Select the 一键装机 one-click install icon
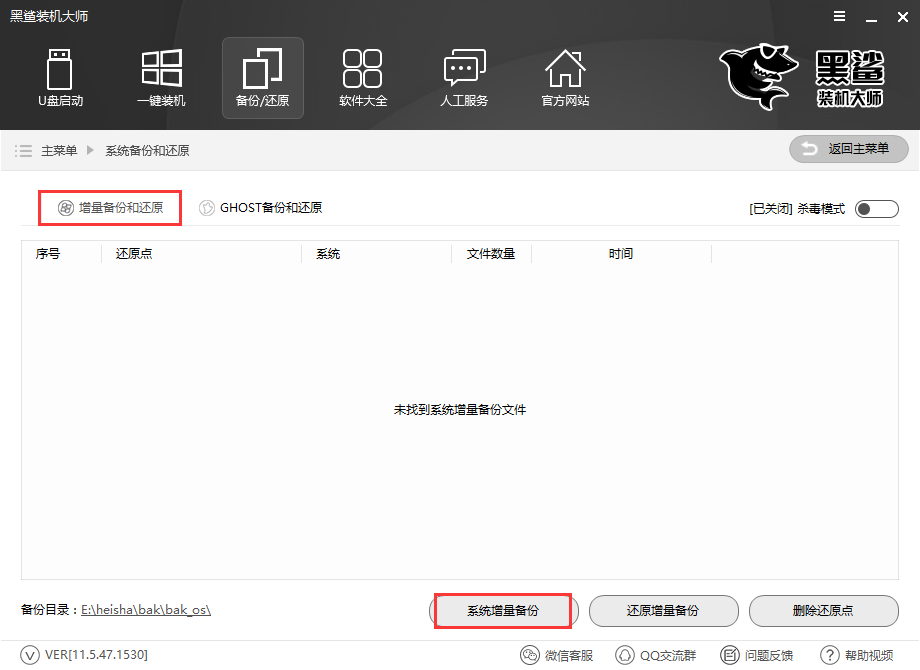Viewport: 920px width, 670px height. 161,77
